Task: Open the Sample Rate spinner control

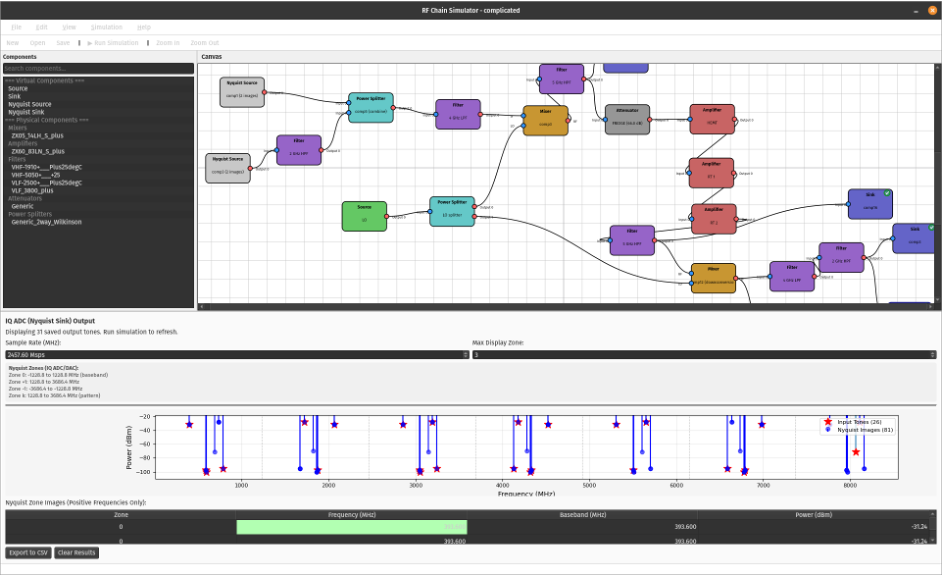Action: point(465,354)
